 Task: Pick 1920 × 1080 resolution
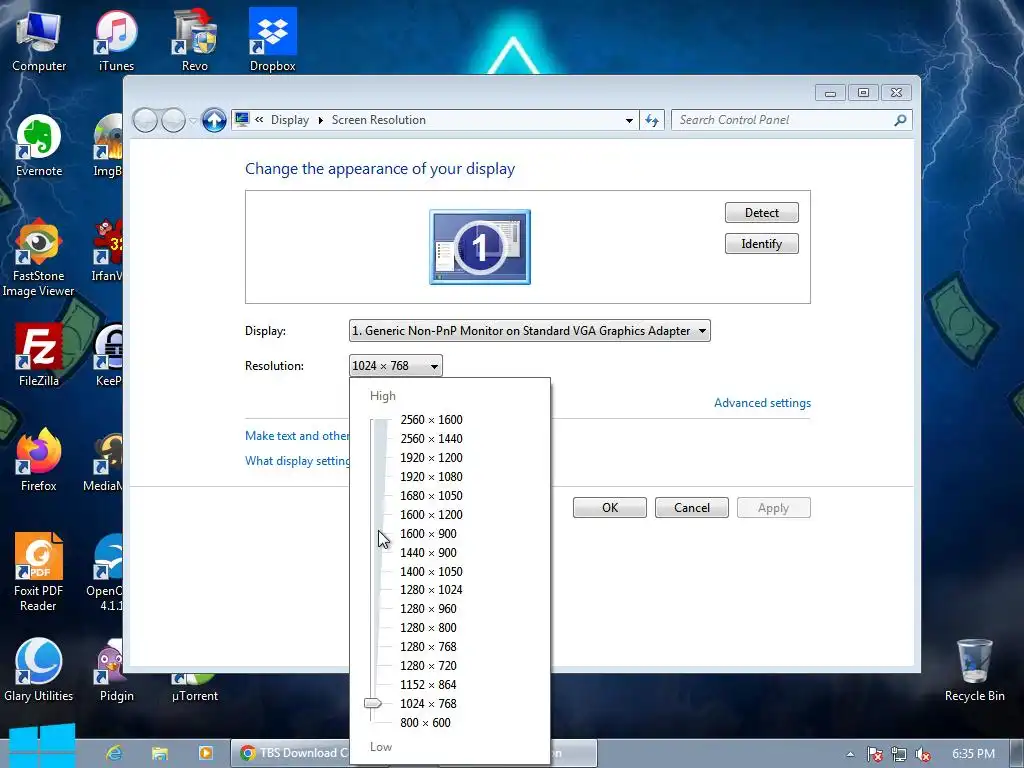[x=431, y=477]
